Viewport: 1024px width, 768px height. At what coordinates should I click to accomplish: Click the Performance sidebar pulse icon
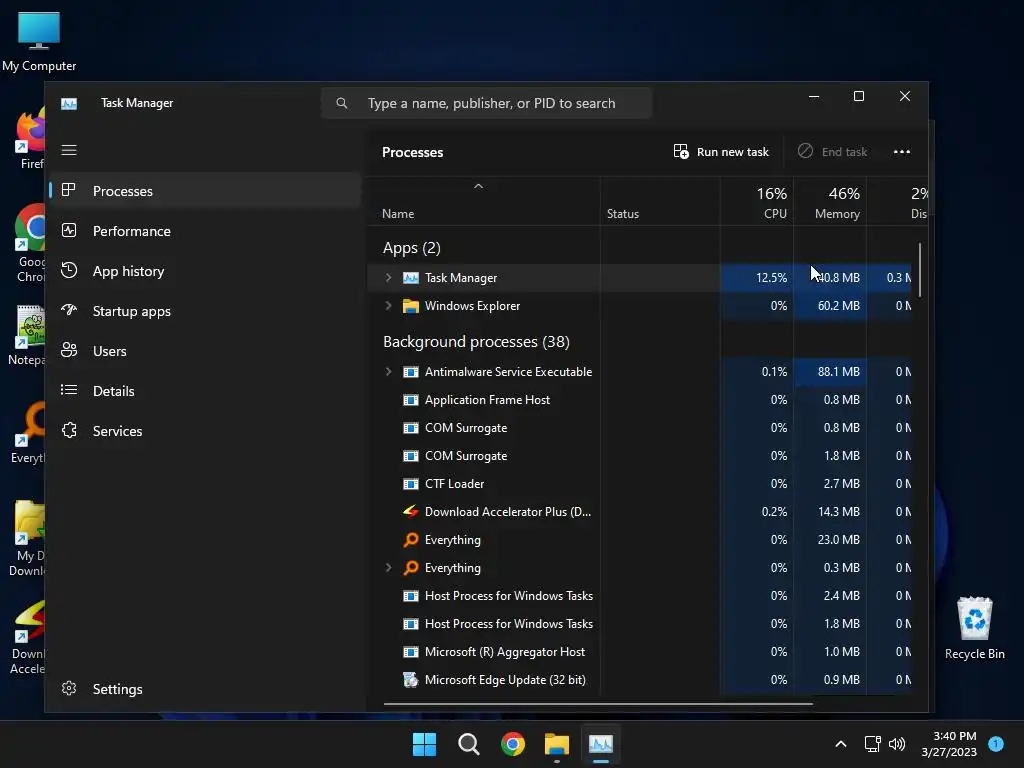pos(69,231)
